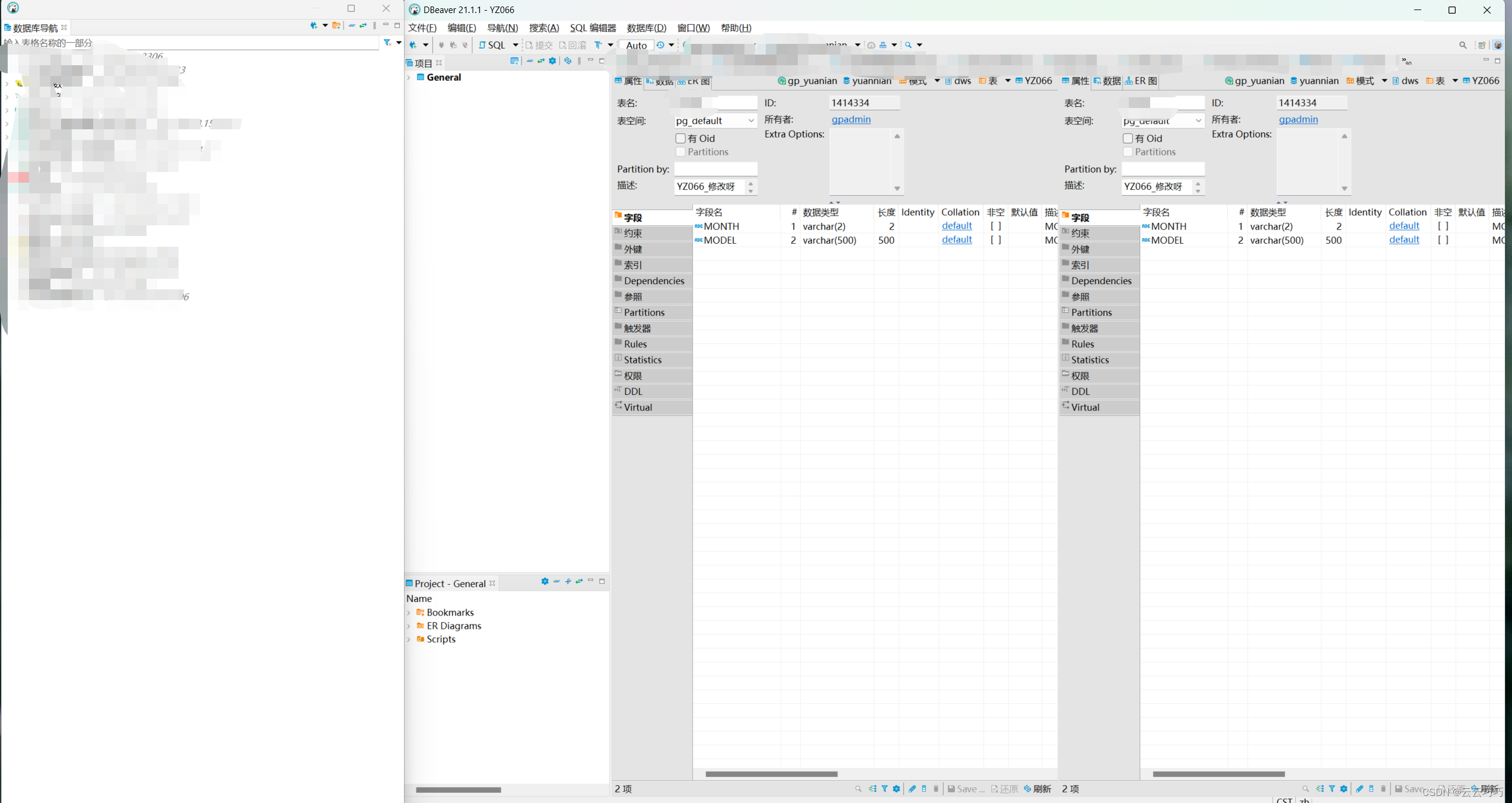Viewport: 1512px width, 803px height.
Task: Click the Partition by input field in right editor
Action: pos(1162,169)
